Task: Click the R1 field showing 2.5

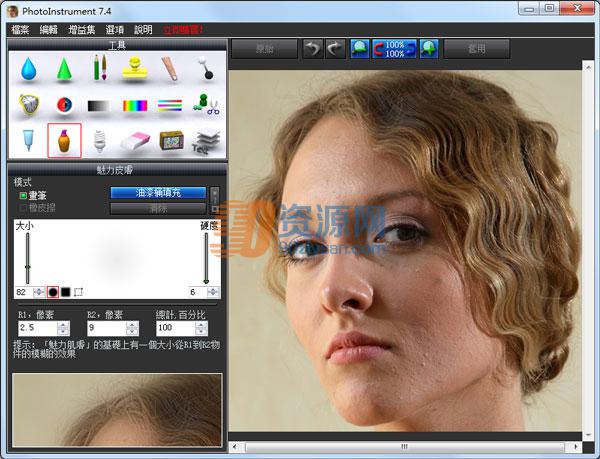Action: coord(38,328)
